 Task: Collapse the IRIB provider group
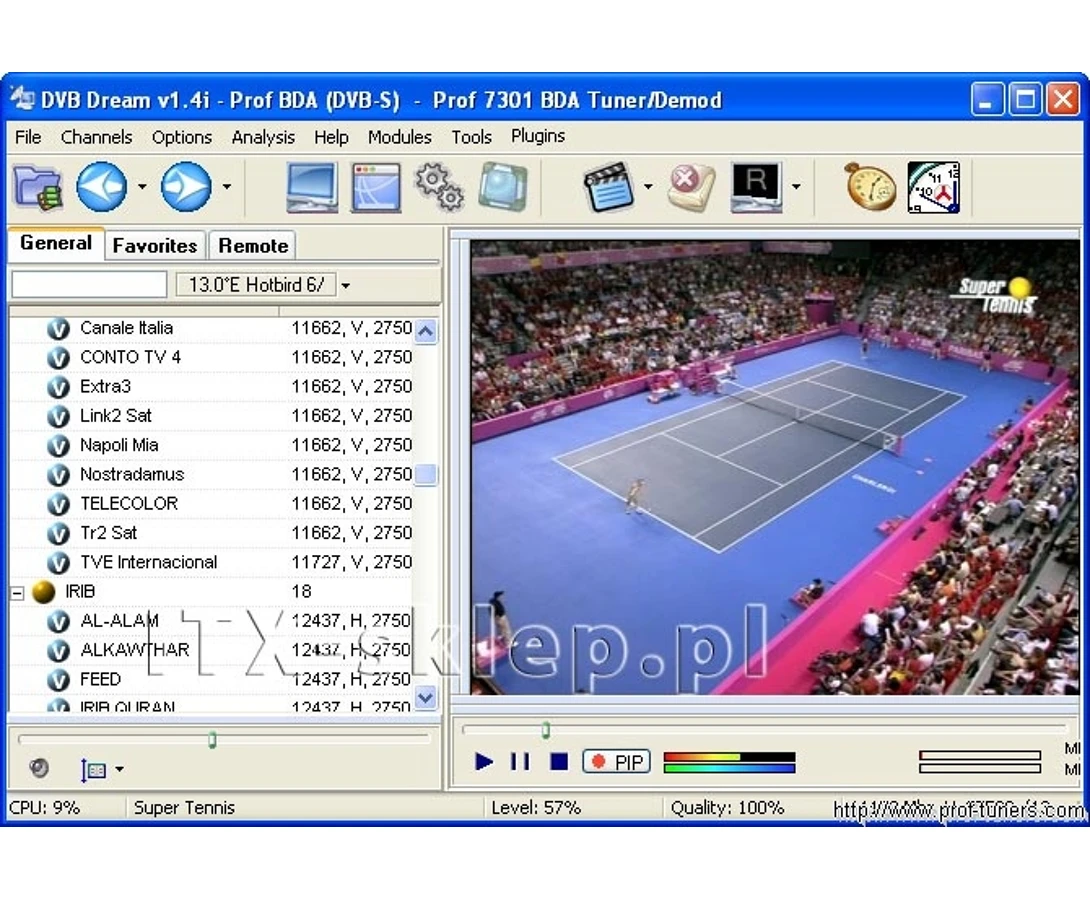coord(18,592)
